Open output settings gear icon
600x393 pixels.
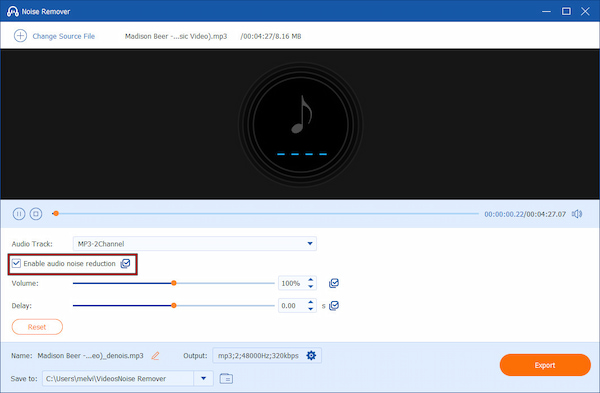tap(311, 355)
